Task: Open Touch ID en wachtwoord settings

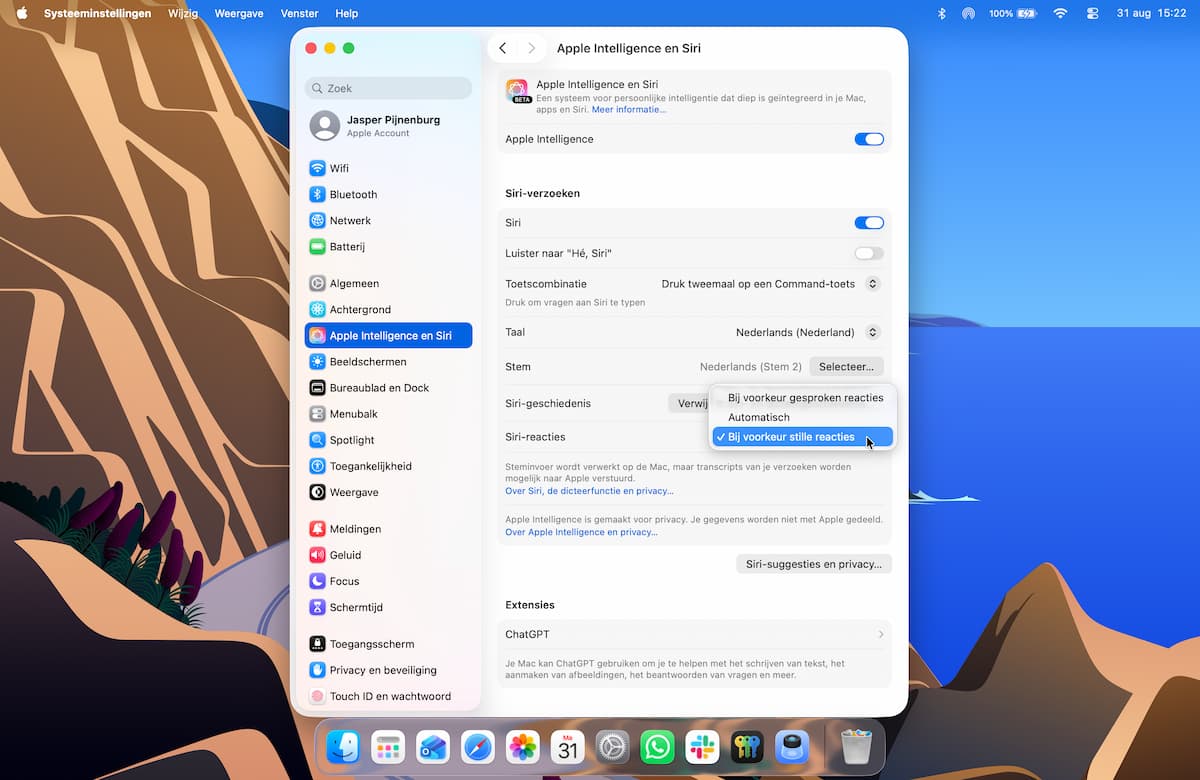Action: click(388, 695)
